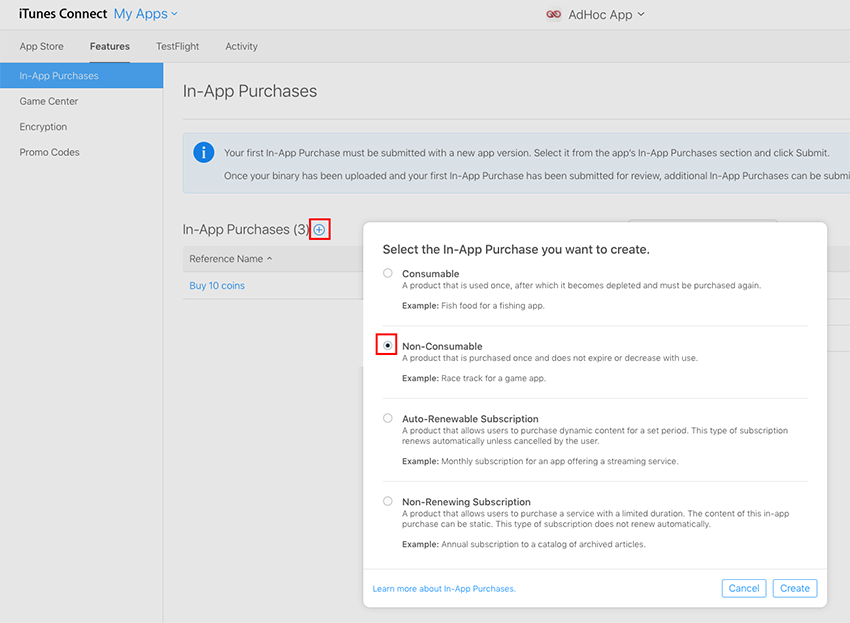Click the blue info icon in banner
The image size is (850, 623).
coord(203,153)
